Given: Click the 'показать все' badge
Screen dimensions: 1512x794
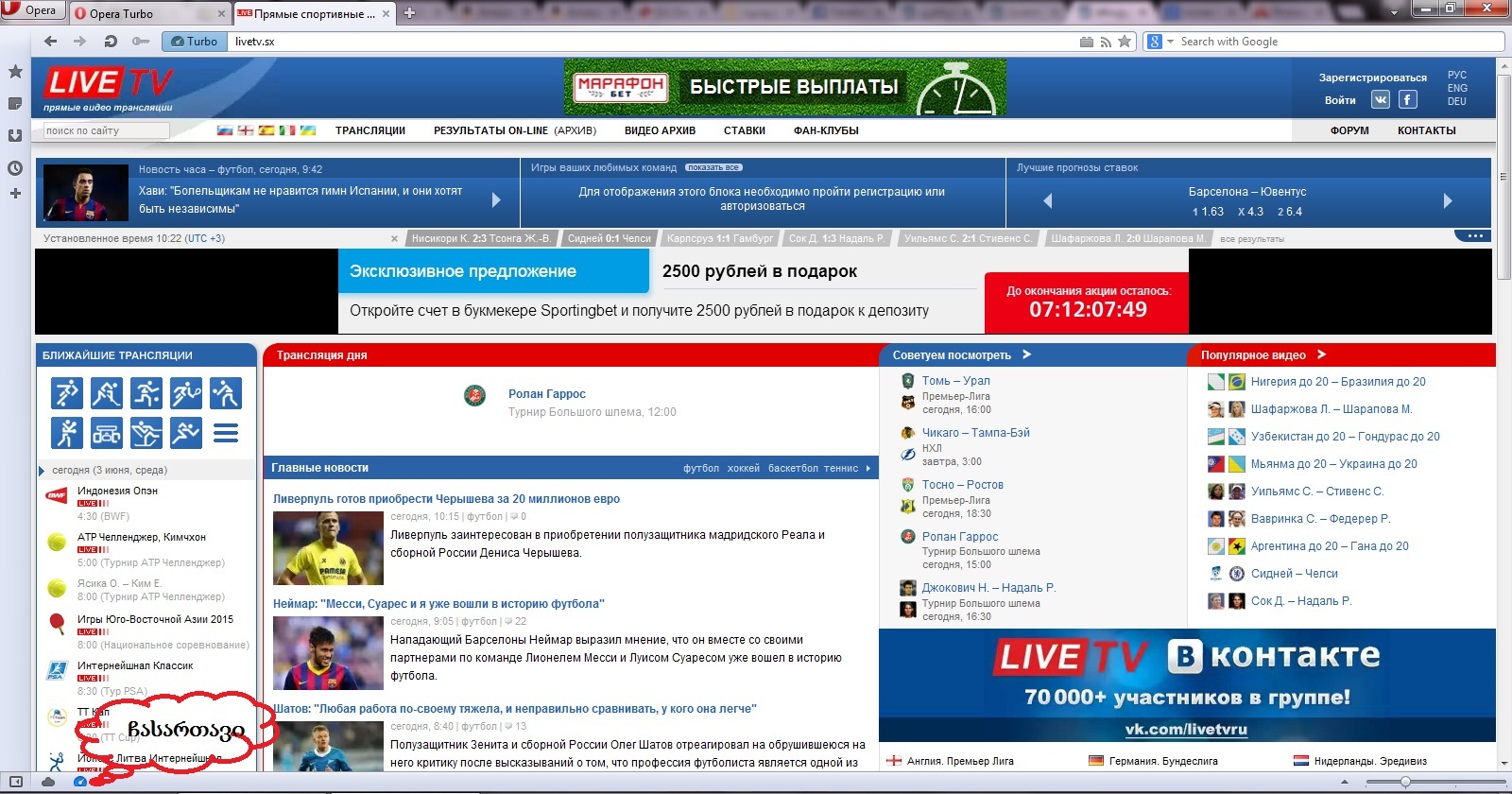Looking at the screenshot, I should click(713, 167).
